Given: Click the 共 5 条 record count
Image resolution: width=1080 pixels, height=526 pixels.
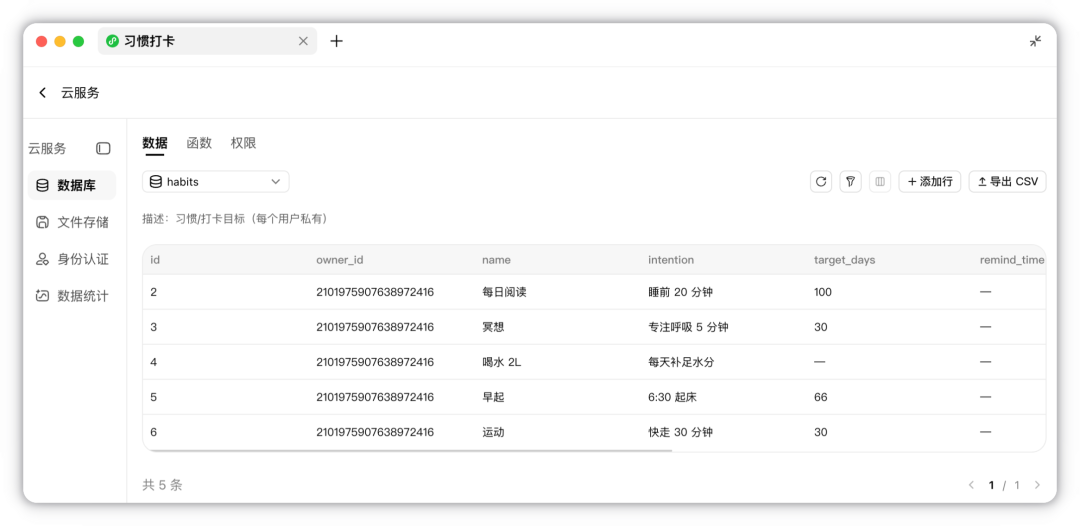Looking at the screenshot, I should (x=163, y=485).
